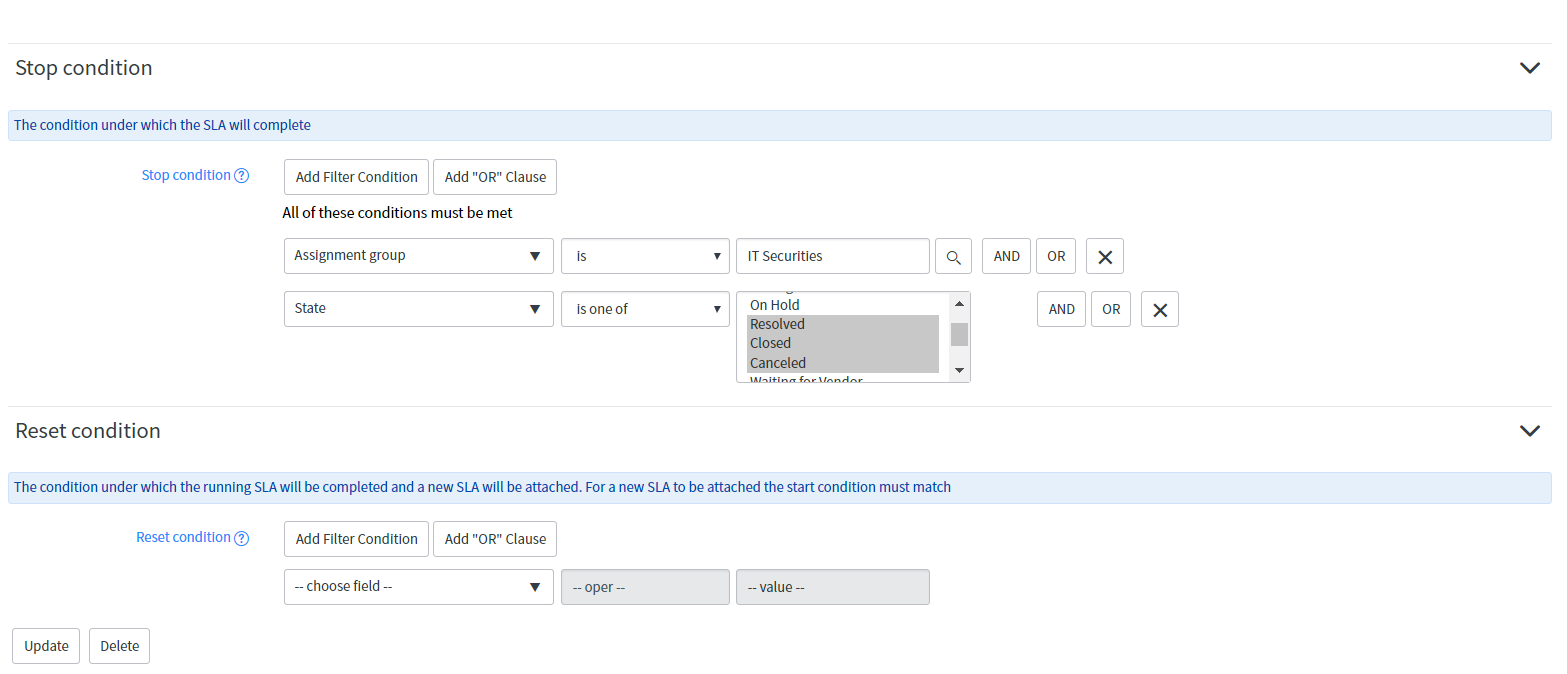Viewport: 1567px width, 674px height.
Task: Click the SLA will complete info banner
Action: click(780, 125)
